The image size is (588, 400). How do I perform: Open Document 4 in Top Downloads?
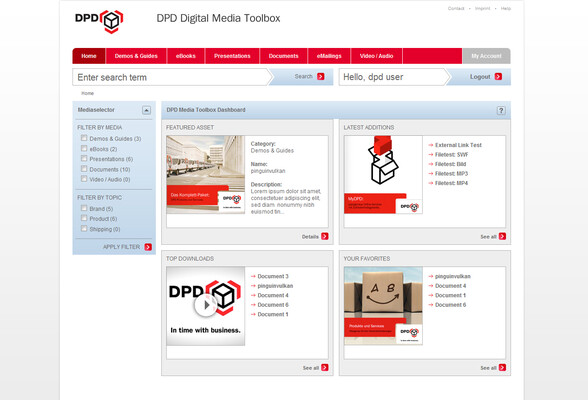[x=273, y=295]
